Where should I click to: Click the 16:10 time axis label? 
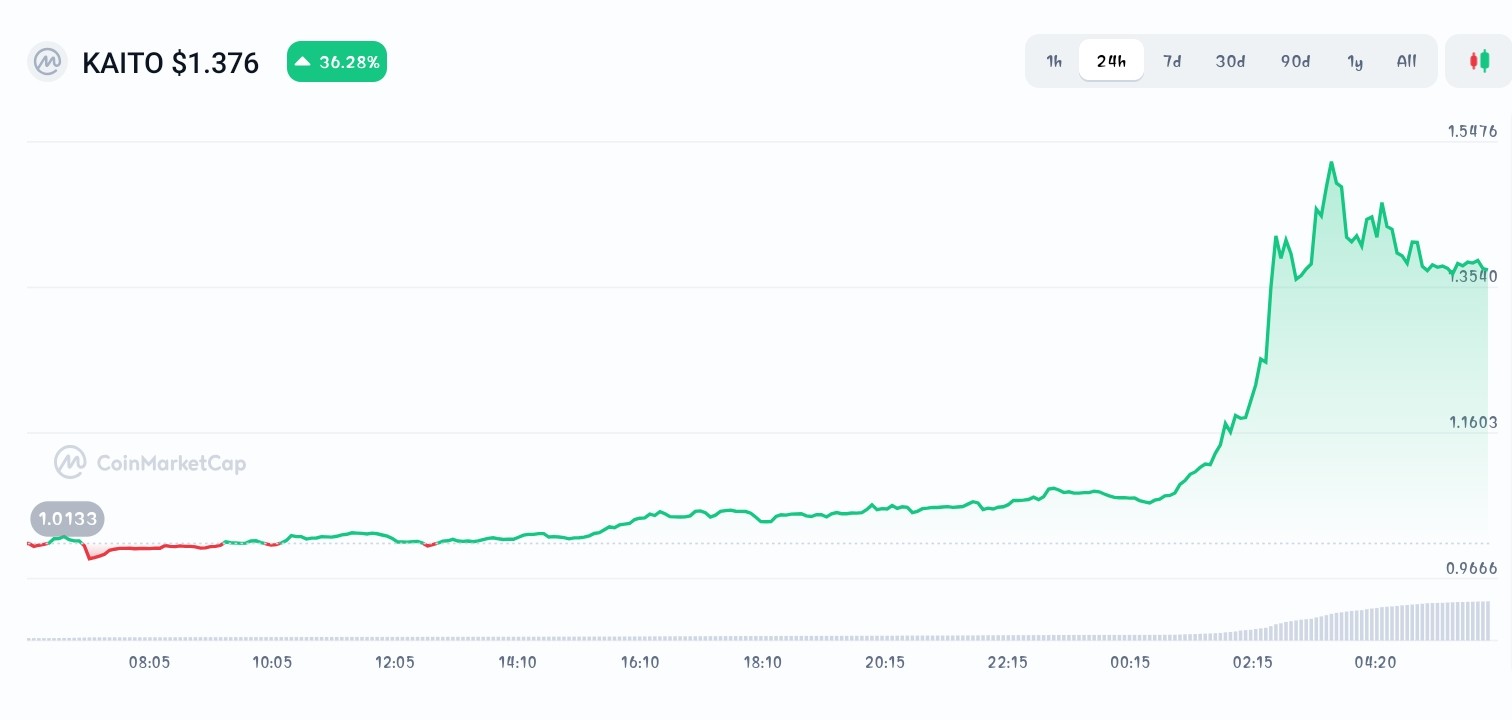tap(640, 662)
